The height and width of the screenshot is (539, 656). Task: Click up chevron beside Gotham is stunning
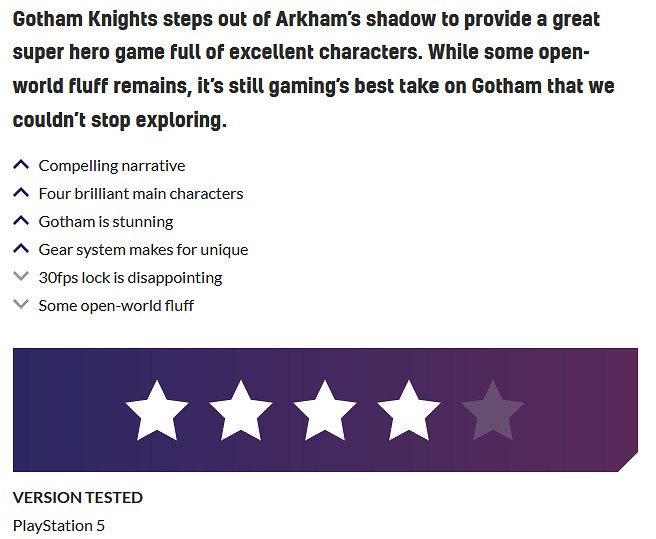(x=21, y=221)
